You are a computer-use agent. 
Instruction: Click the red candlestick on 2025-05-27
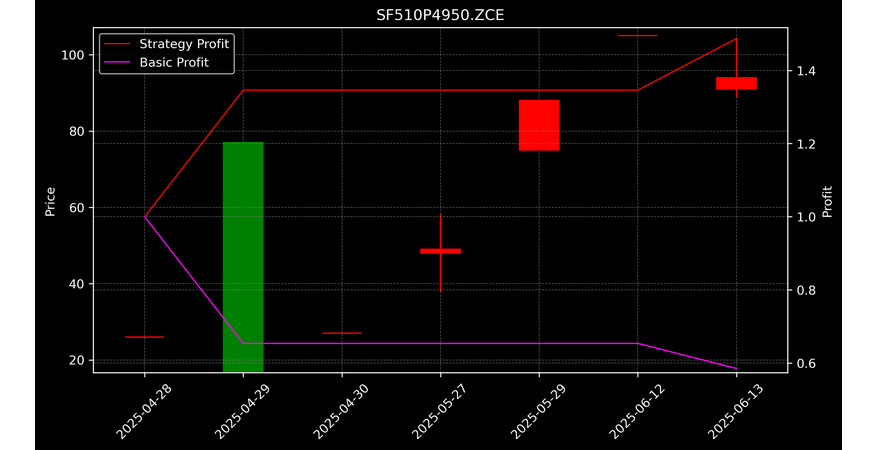coord(441,251)
